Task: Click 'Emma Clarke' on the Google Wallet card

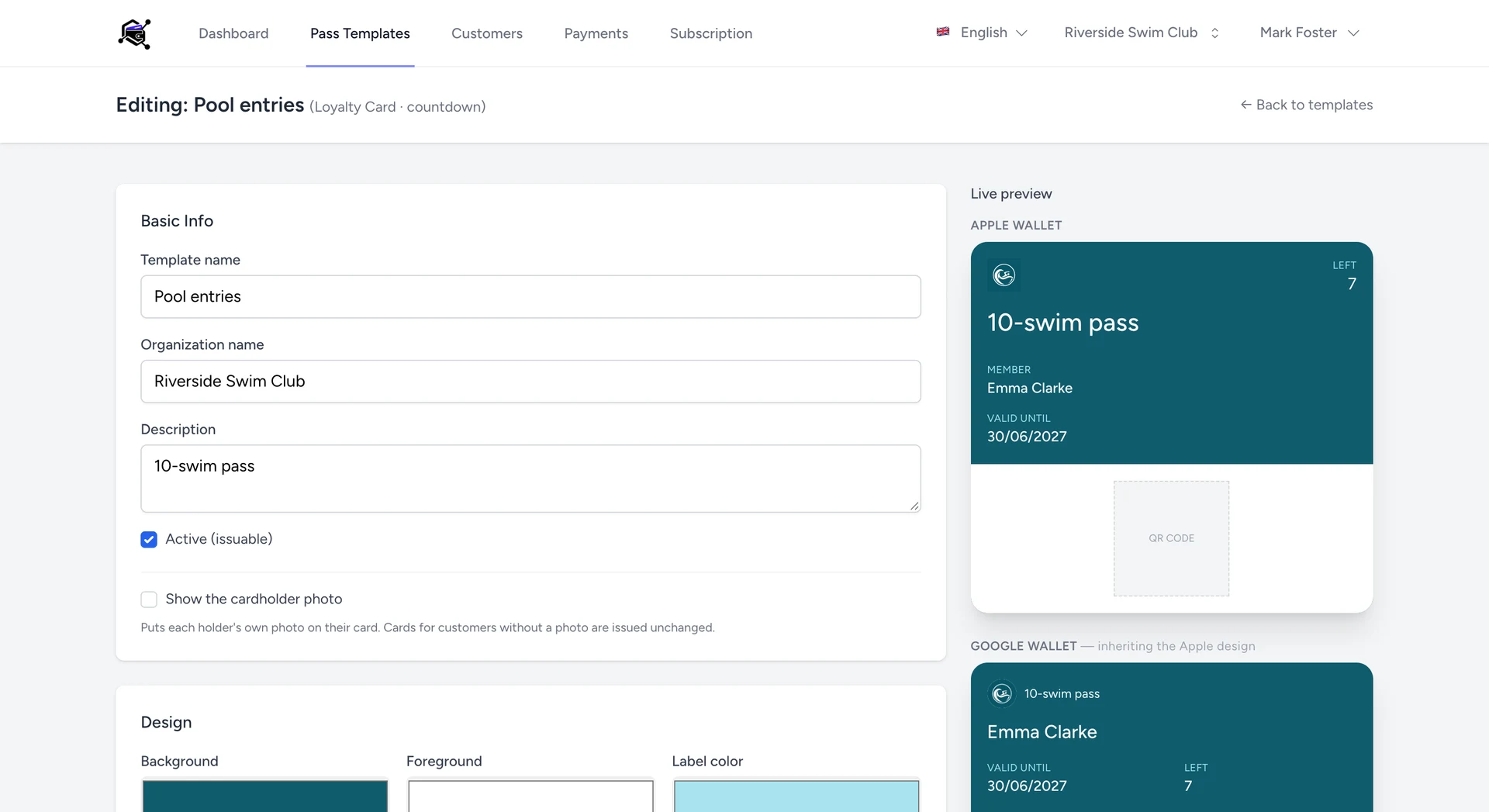Action: coord(1042,732)
